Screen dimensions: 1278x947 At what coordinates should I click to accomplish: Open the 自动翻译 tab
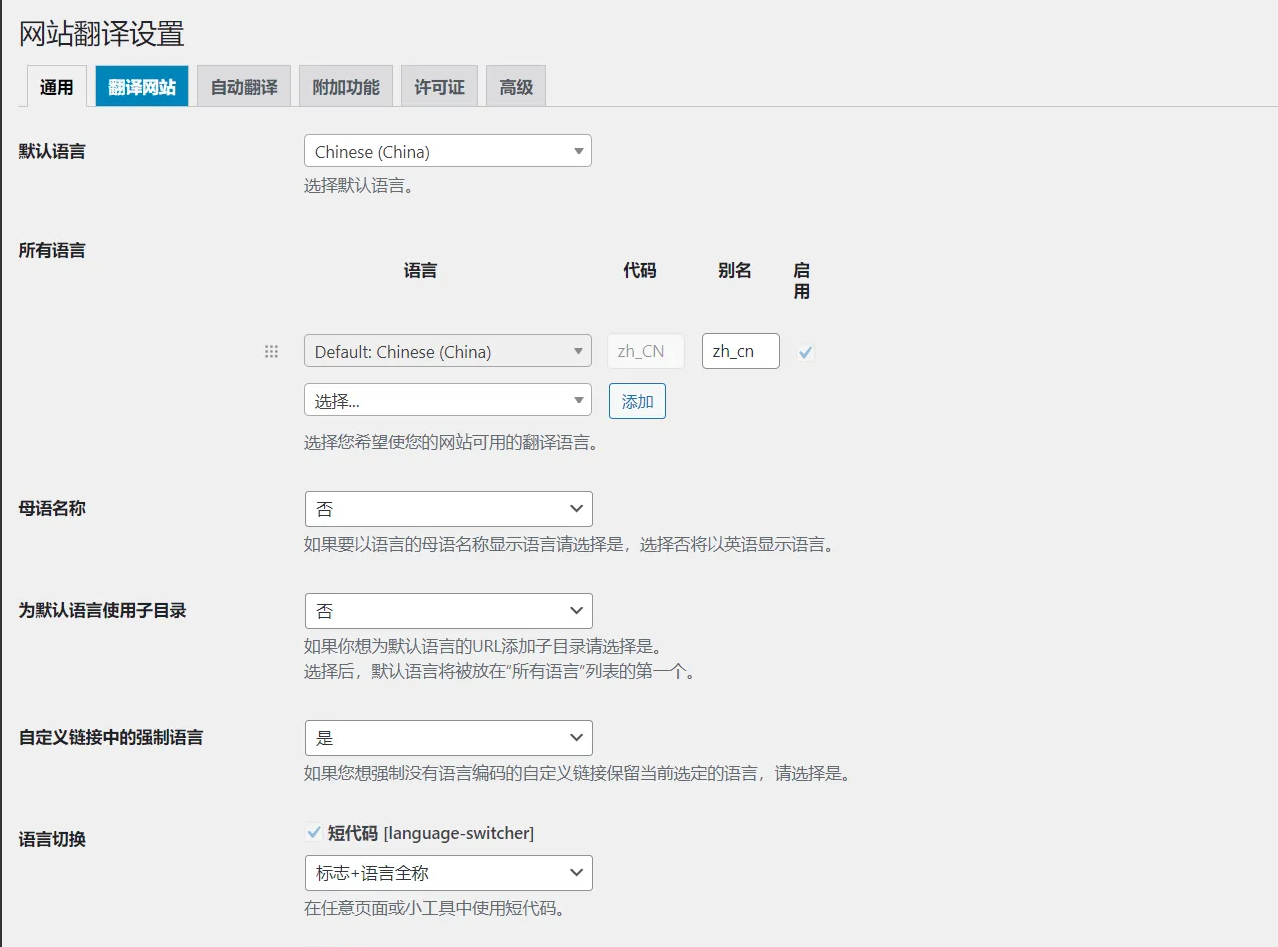tap(244, 87)
